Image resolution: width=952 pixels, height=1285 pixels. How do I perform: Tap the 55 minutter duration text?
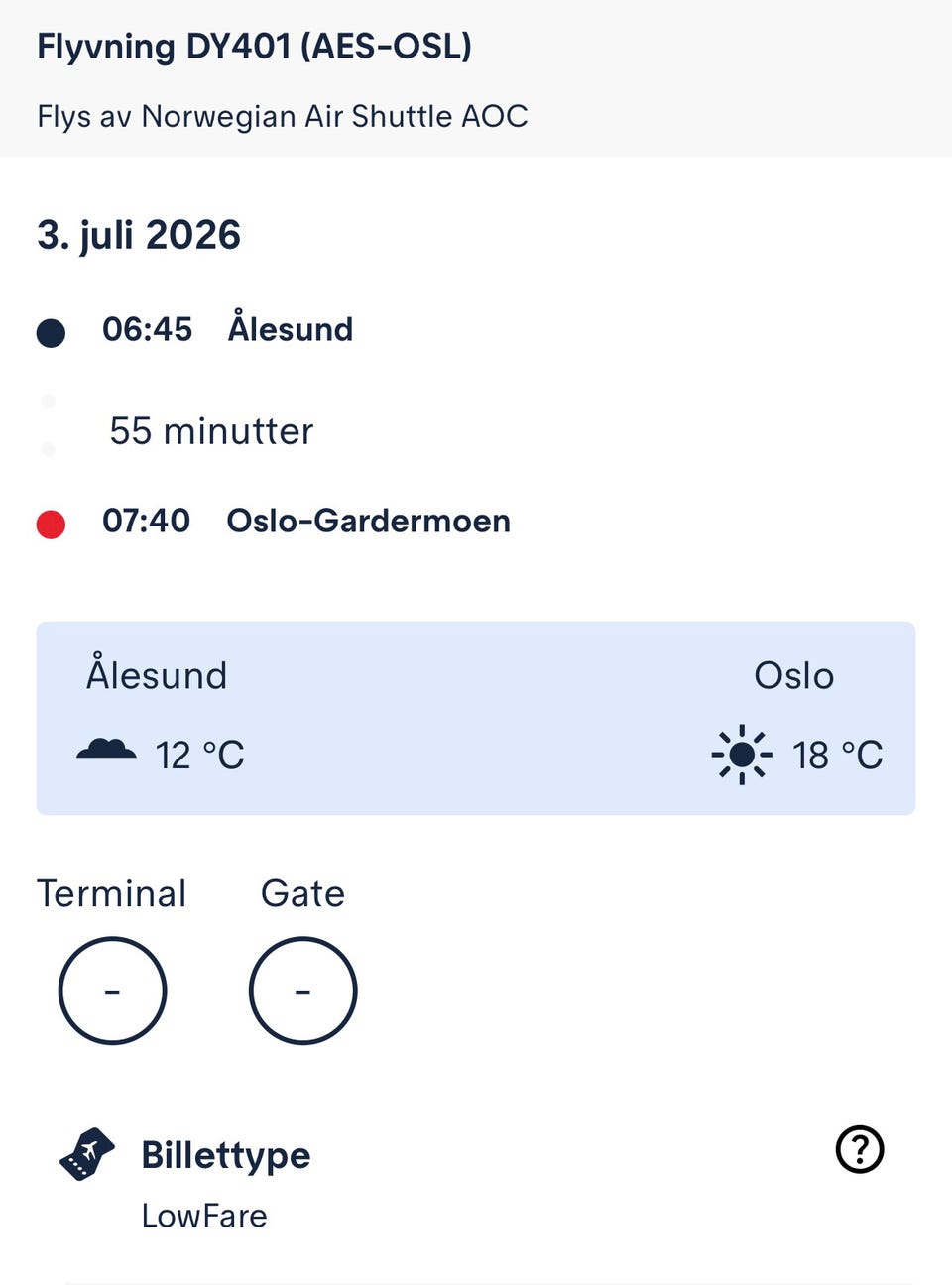point(211,431)
